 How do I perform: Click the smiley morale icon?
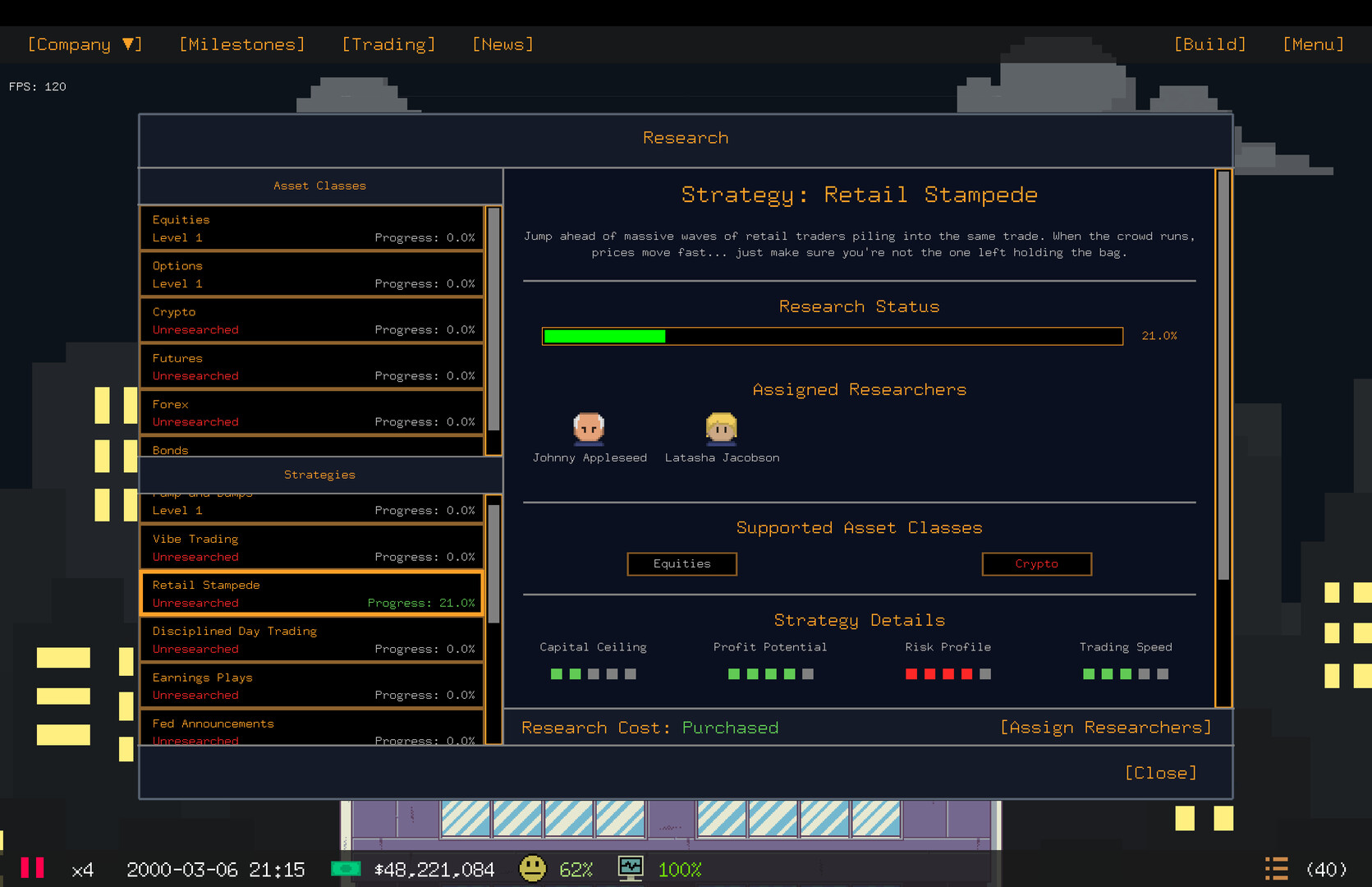click(533, 868)
